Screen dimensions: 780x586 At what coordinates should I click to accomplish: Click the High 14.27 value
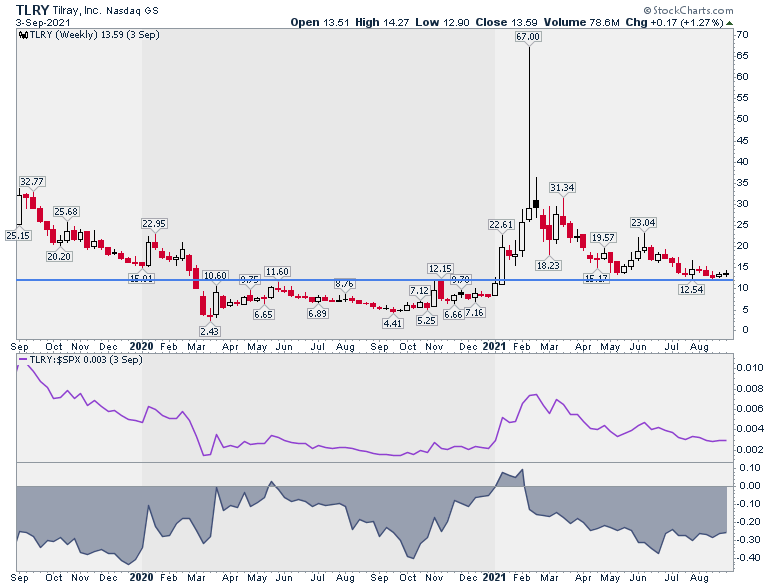383,22
